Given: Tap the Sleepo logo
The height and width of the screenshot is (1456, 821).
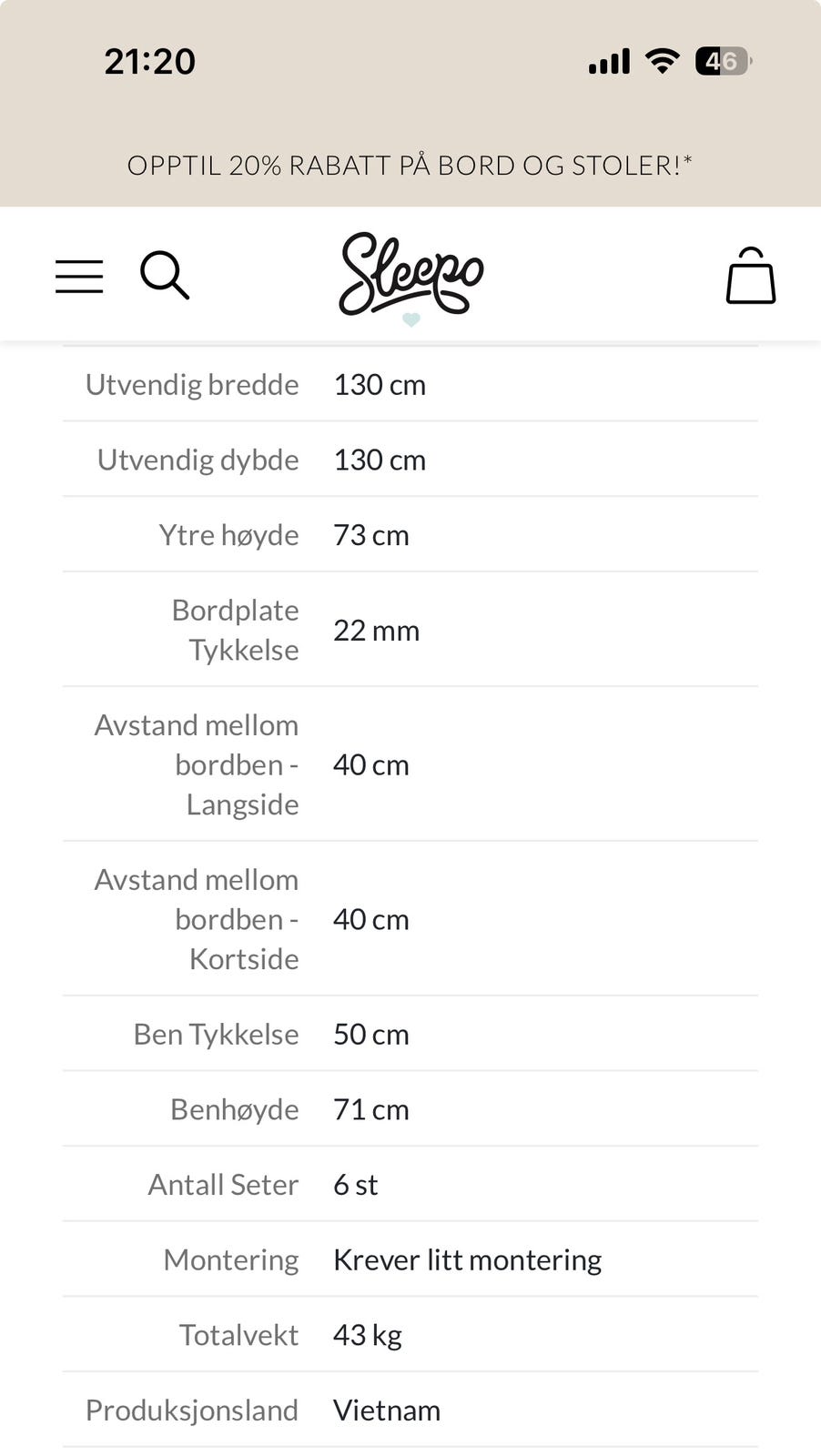Looking at the screenshot, I should tap(410, 275).
